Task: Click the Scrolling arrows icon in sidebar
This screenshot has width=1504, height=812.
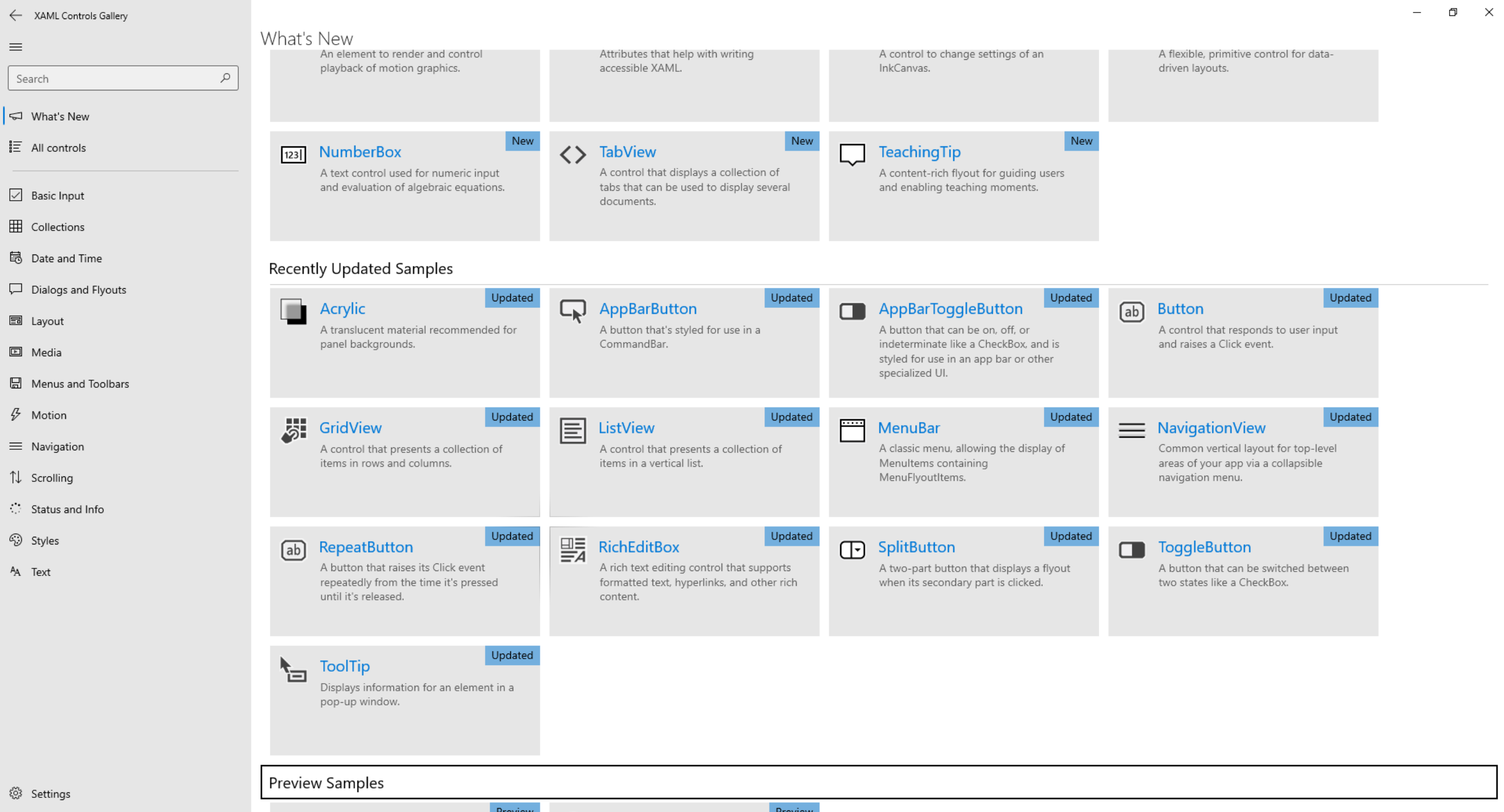Action: point(16,478)
